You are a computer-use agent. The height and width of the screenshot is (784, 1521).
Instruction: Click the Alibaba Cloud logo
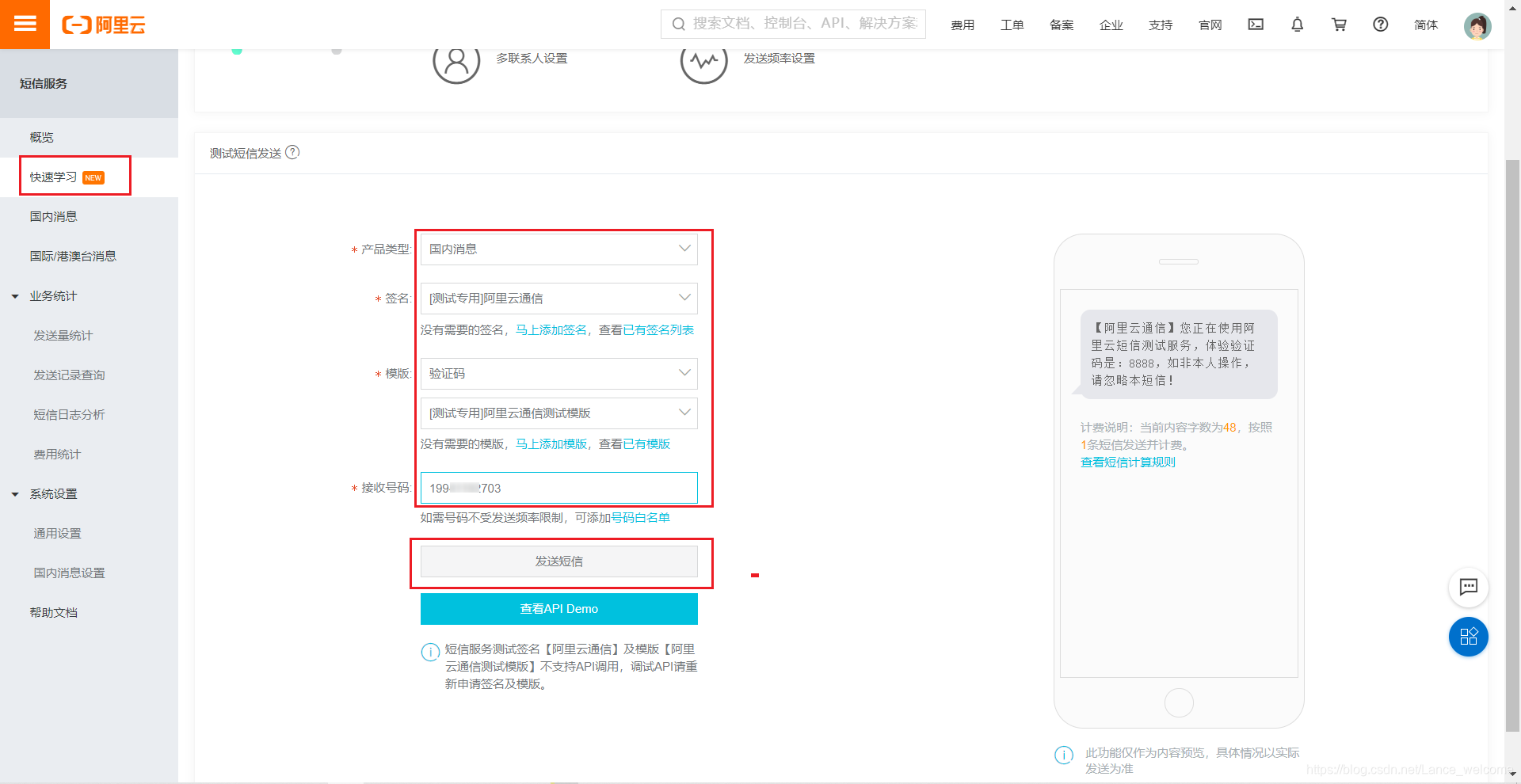(104, 25)
